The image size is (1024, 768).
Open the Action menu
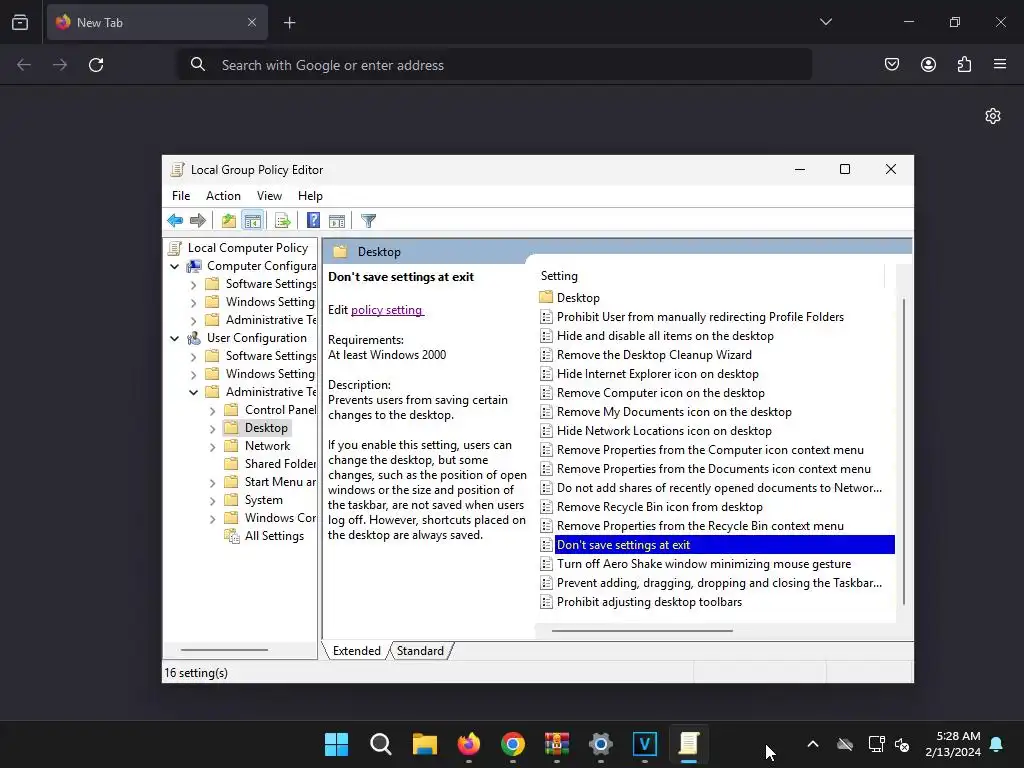223,196
